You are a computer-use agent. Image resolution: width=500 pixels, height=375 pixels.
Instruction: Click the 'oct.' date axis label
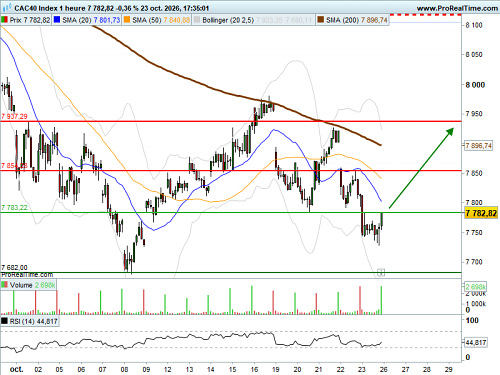(17, 369)
